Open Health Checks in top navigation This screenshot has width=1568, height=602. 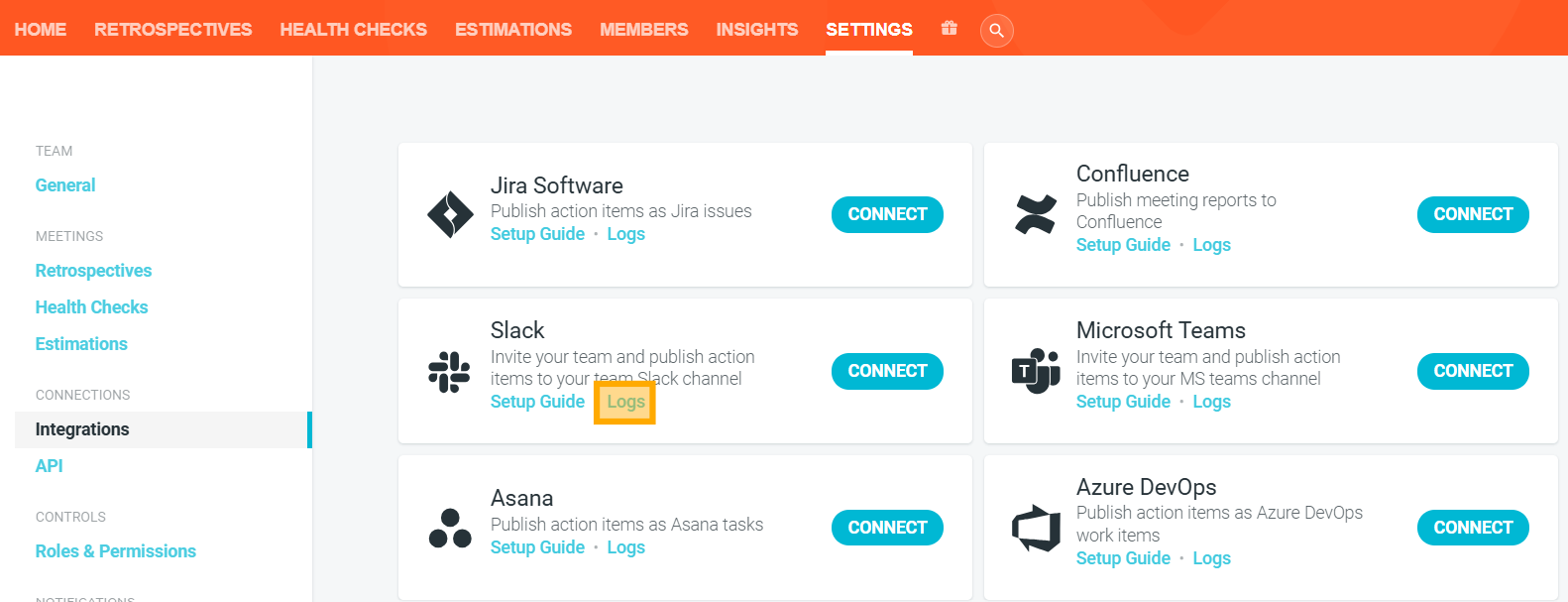[x=354, y=30]
